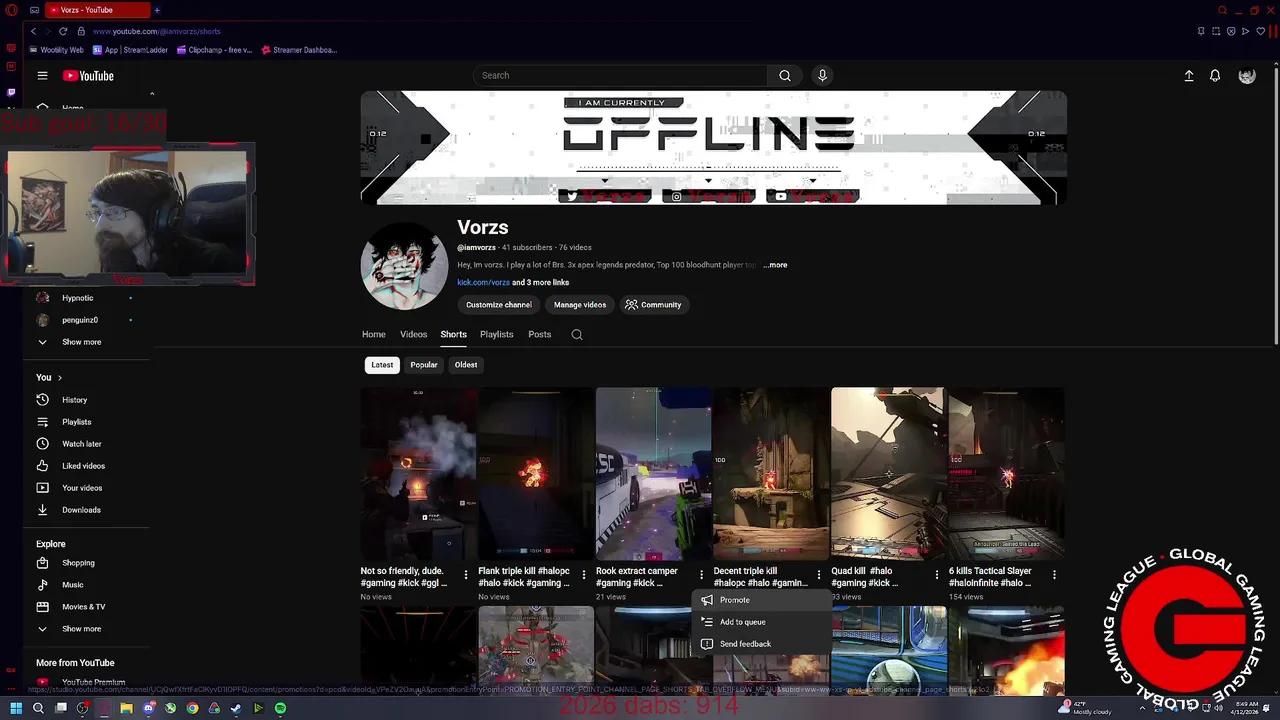1280x720 pixels.
Task: Open Shopping under Explore
Action: 78,563
